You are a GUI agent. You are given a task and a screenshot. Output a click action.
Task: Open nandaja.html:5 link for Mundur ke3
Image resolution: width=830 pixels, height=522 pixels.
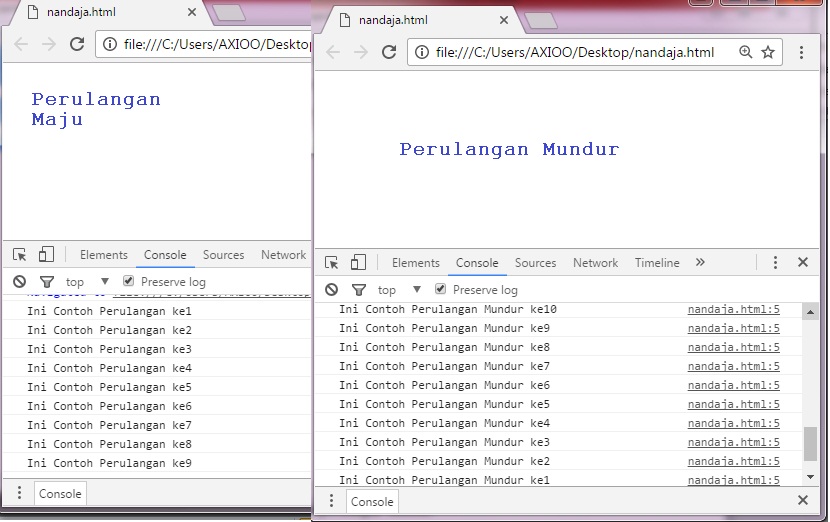(x=734, y=443)
